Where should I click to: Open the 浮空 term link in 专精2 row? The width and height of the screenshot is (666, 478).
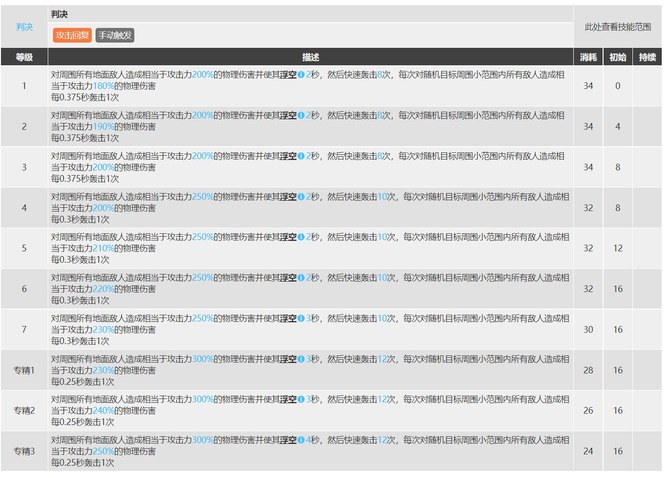tap(287, 399)
